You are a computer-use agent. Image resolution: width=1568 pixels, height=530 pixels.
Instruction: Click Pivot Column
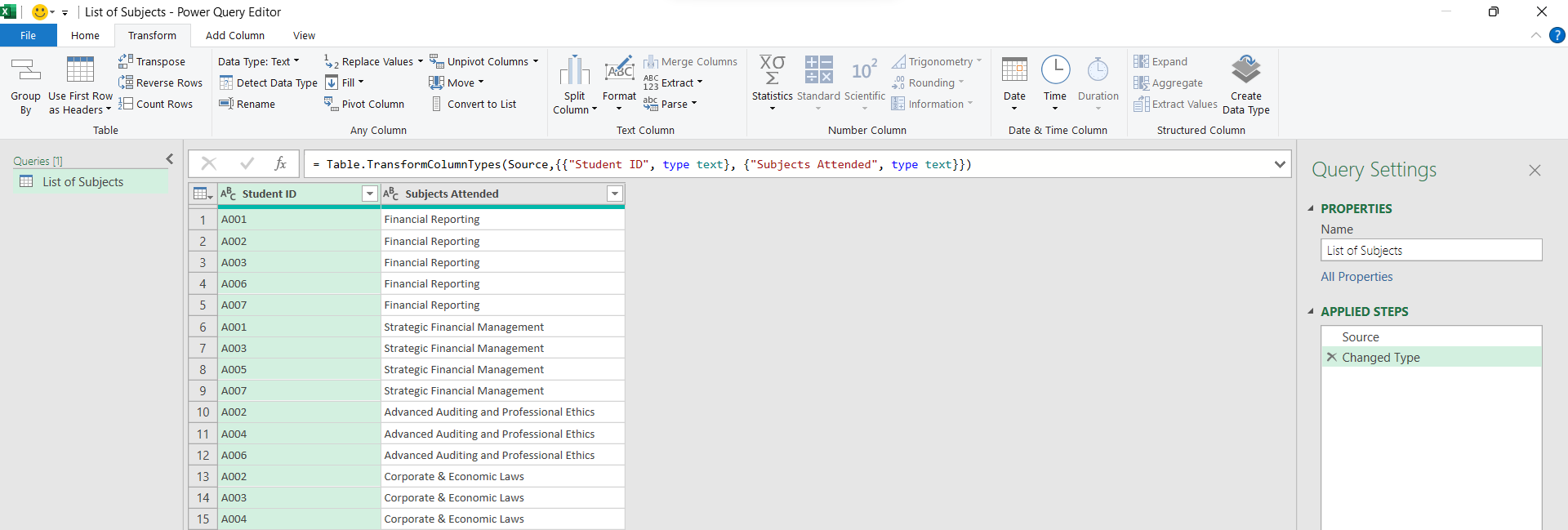click(x=364, y=104)
